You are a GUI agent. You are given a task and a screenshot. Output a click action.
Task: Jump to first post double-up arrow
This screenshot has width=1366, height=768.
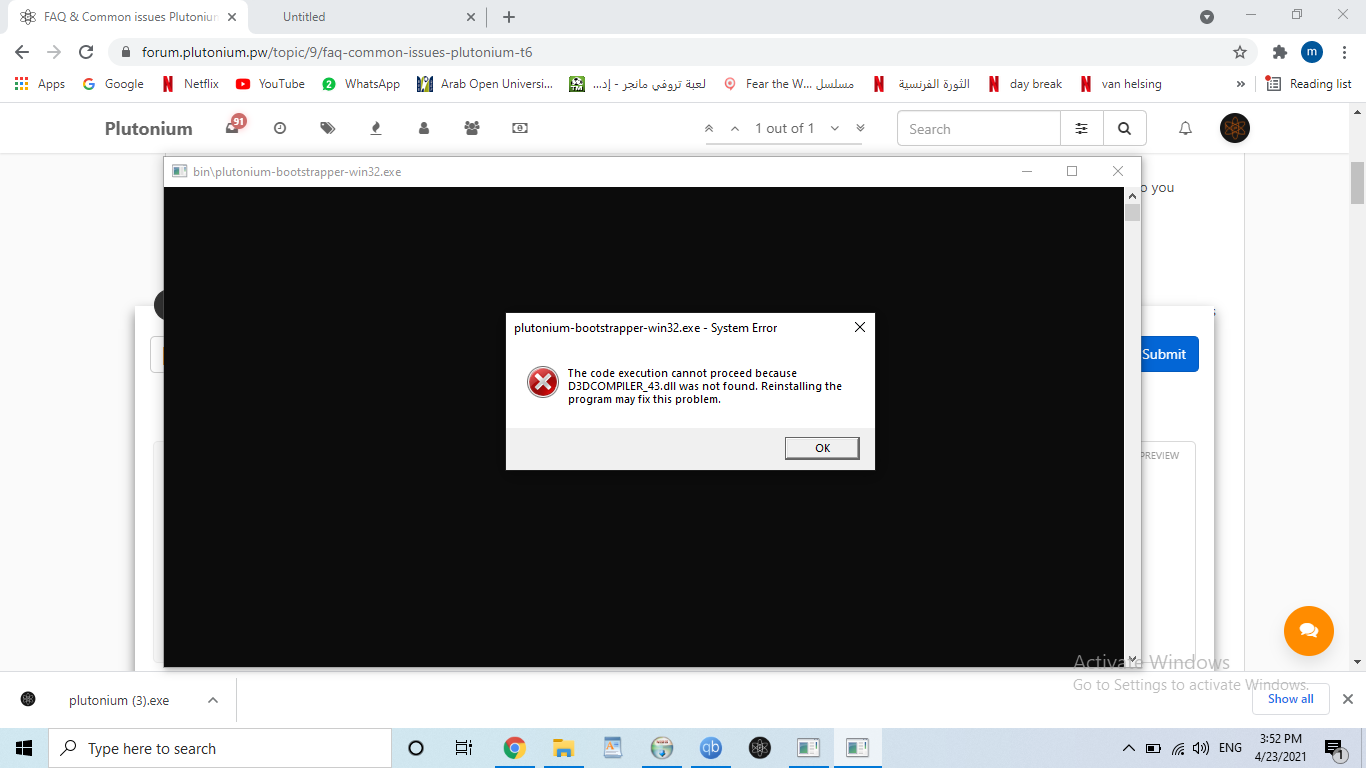[x=709, y=128]
